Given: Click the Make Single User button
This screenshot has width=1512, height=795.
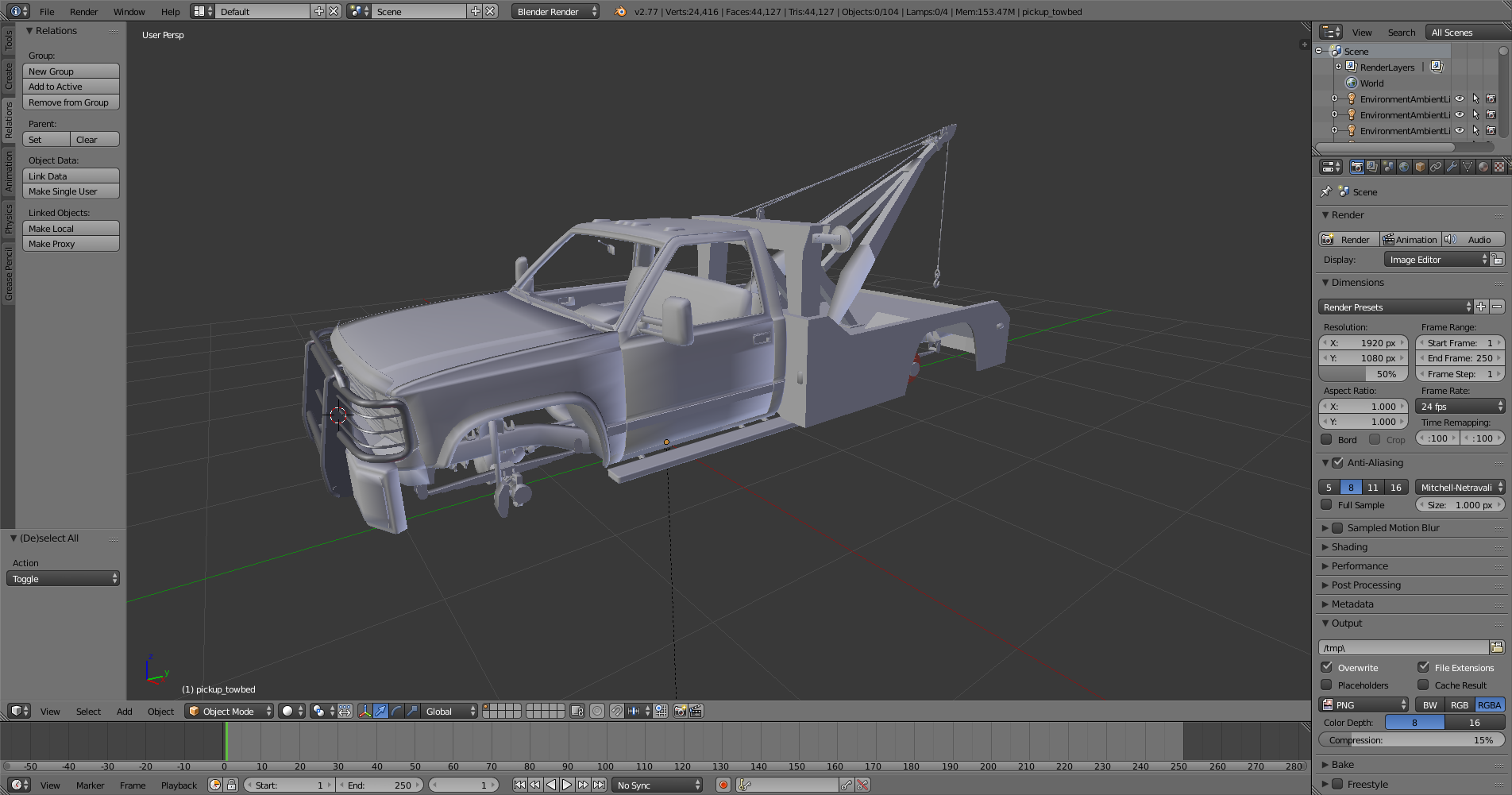Looking at the screenshot, I should pyautogui.click(x=71, y=191).
